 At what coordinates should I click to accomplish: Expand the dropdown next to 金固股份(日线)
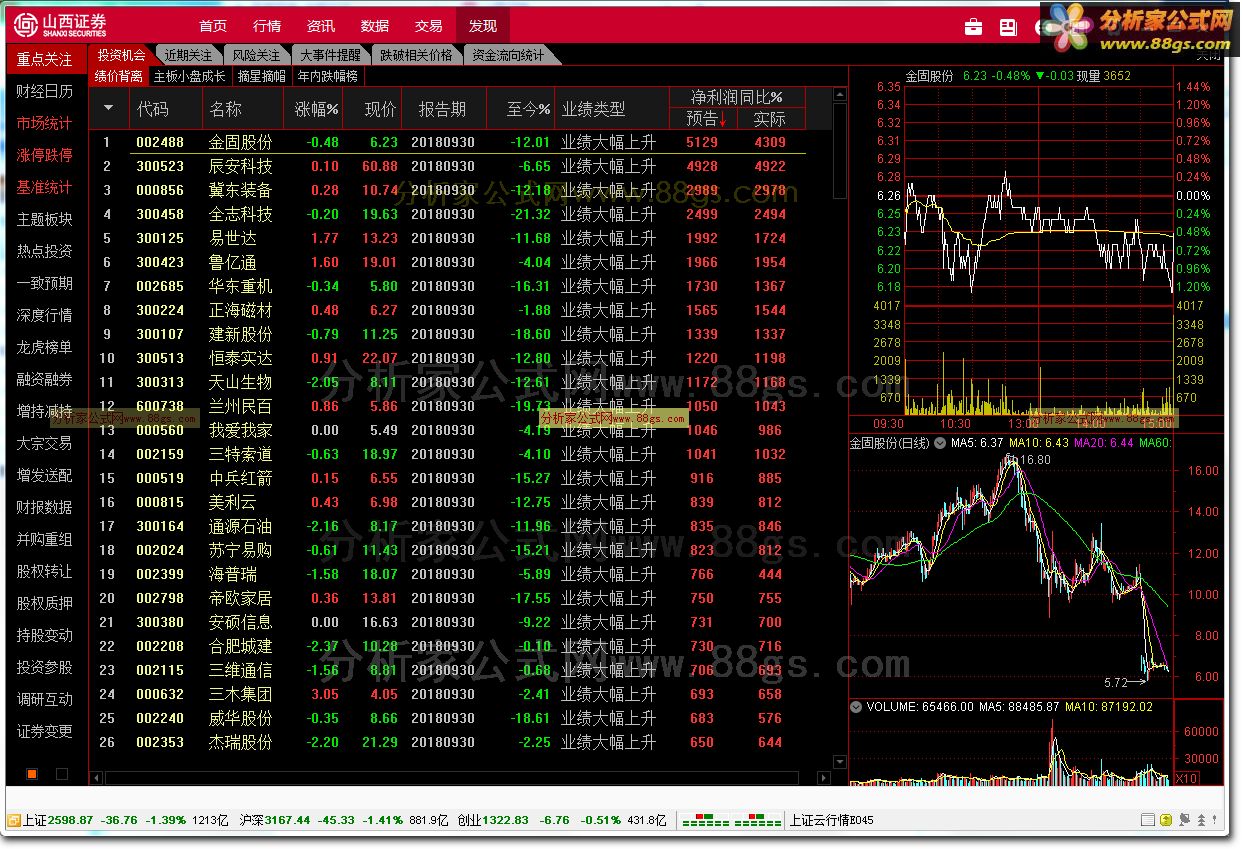tap(940, 443)
